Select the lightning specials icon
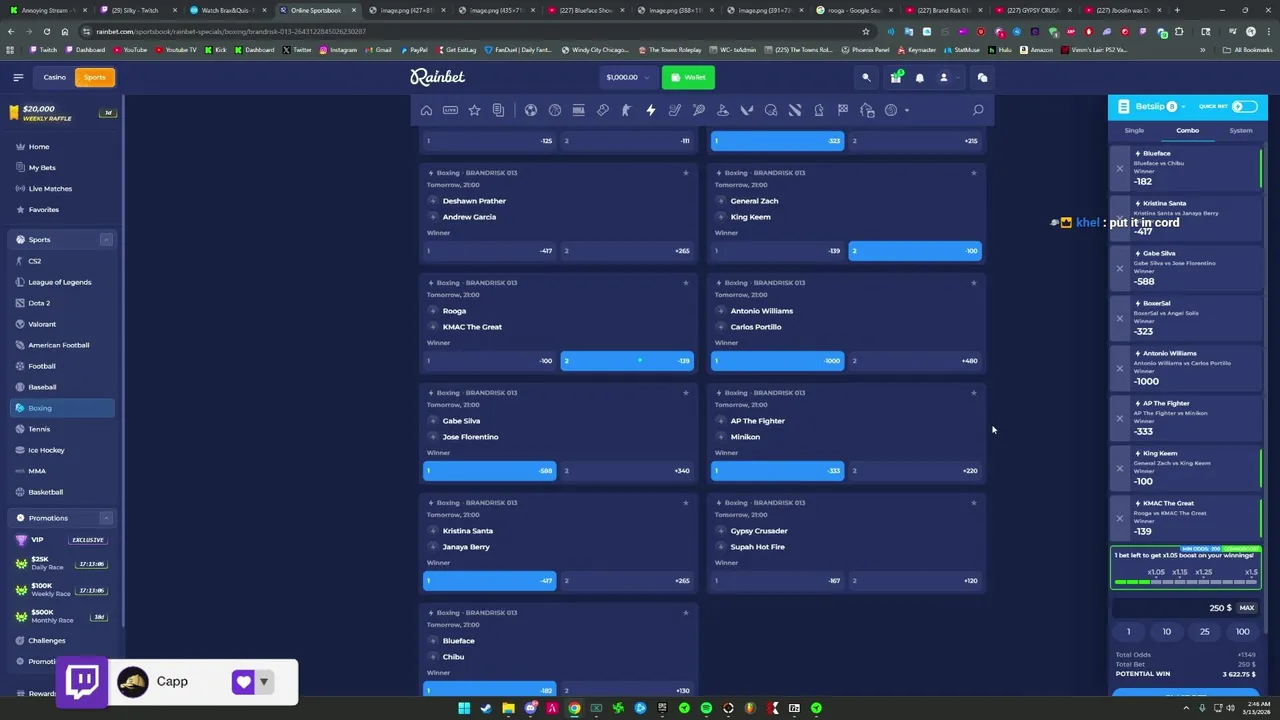 point(651,110)
